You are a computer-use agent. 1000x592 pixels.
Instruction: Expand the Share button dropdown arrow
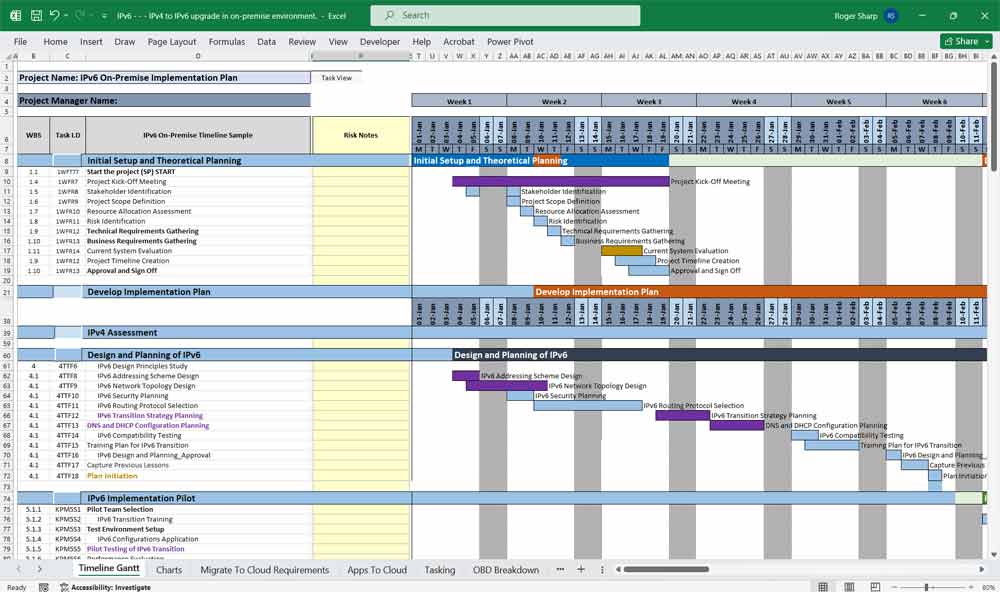pyautogui.click(x=985, y=41)
